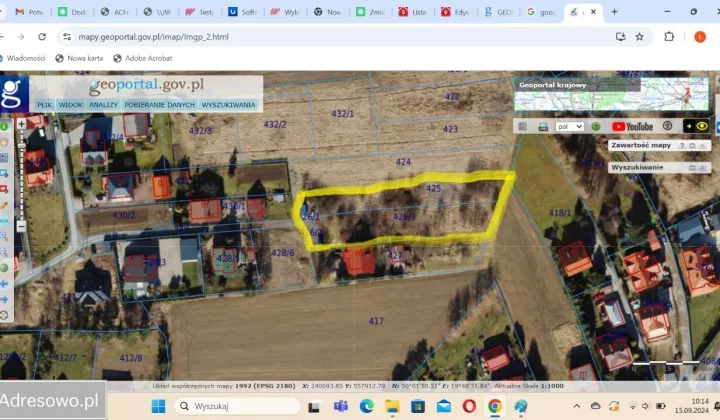Click the green globe full extent icon
This screenshot has height=420, width=720.
(x=4, y=268)
